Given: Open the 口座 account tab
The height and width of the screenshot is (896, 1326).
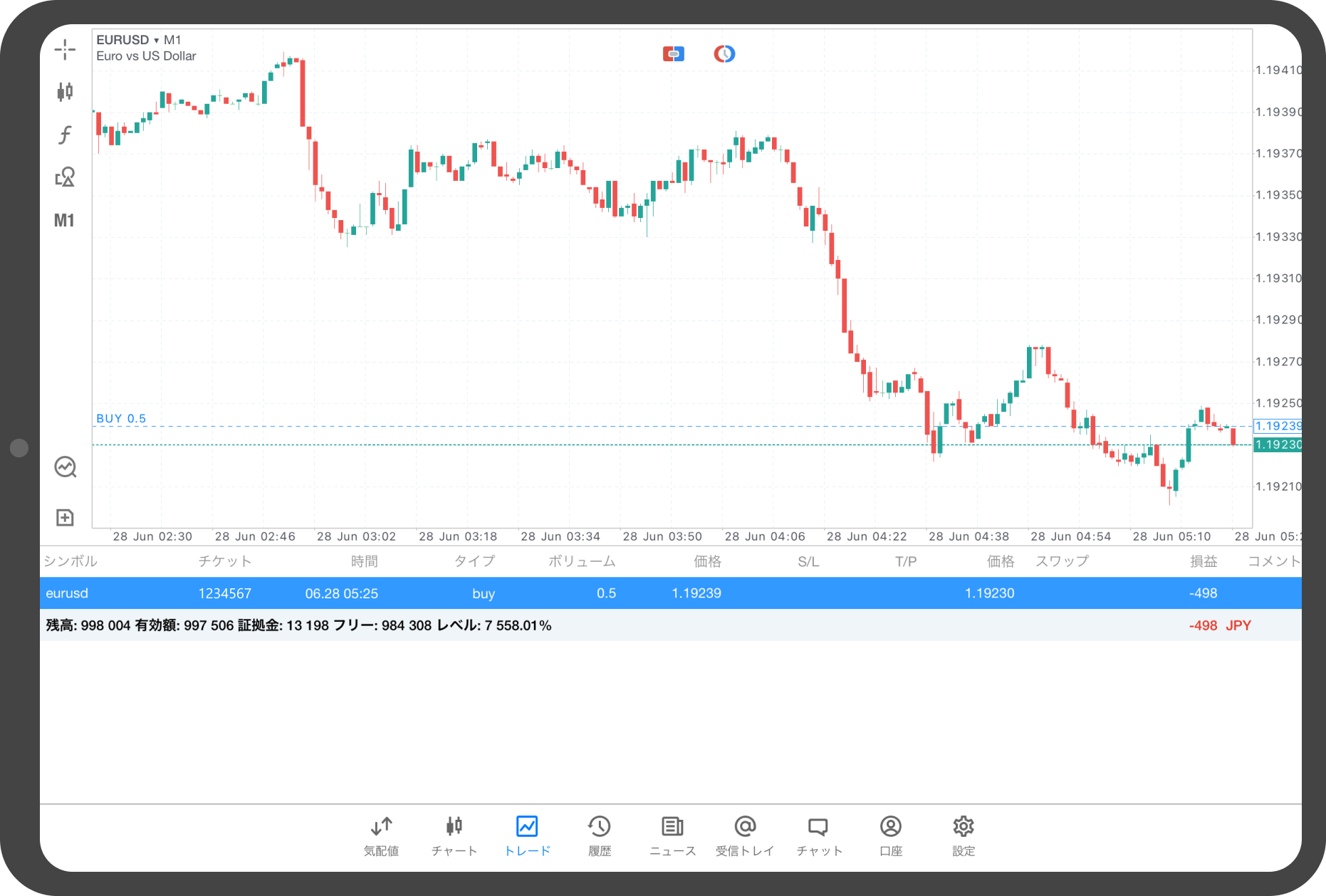Looking at the screenshot, I should tap(891, 835).
